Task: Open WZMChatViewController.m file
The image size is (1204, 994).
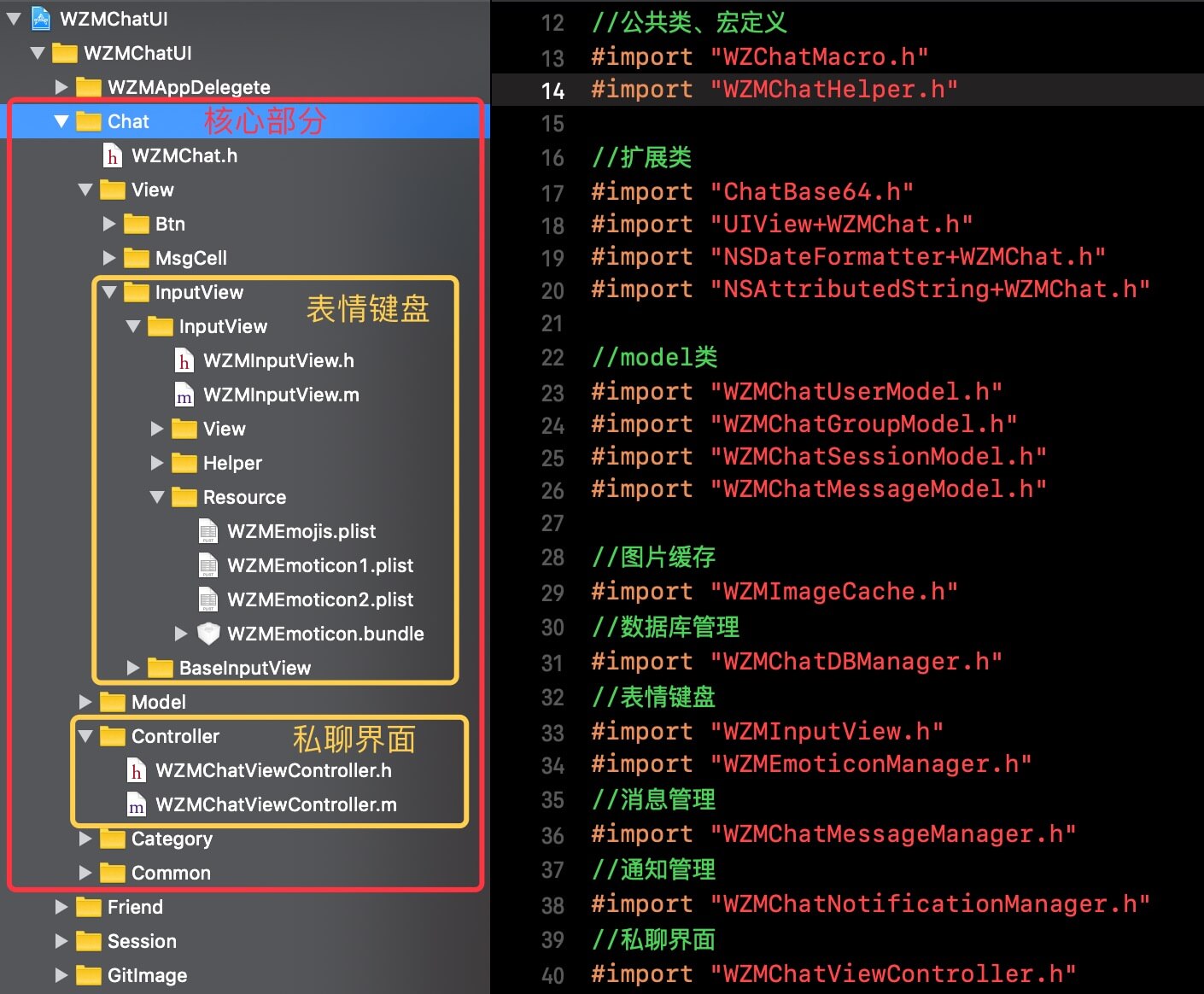Action: pyautogui.click(x=245, y=804)
